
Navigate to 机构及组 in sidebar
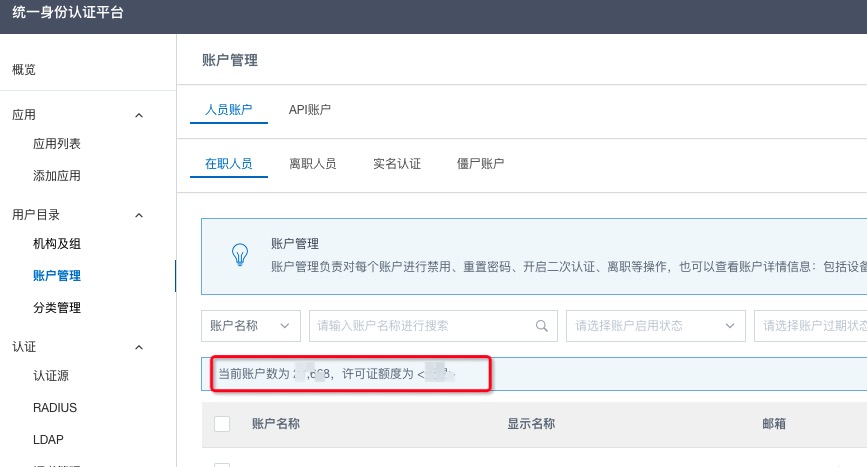tap(57, 244)
